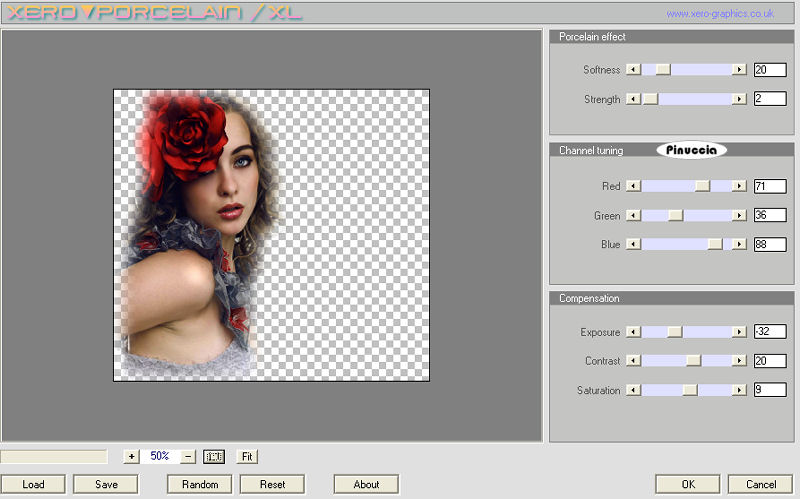Click the left arrow of Contrast slider
This screenshot has width=800, height=499.
[633, 361]
